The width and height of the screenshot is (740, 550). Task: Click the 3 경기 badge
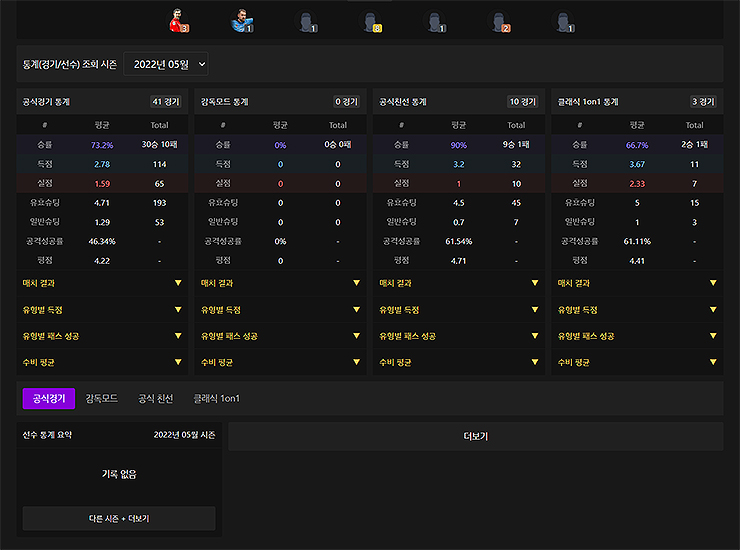coord(703,102)
